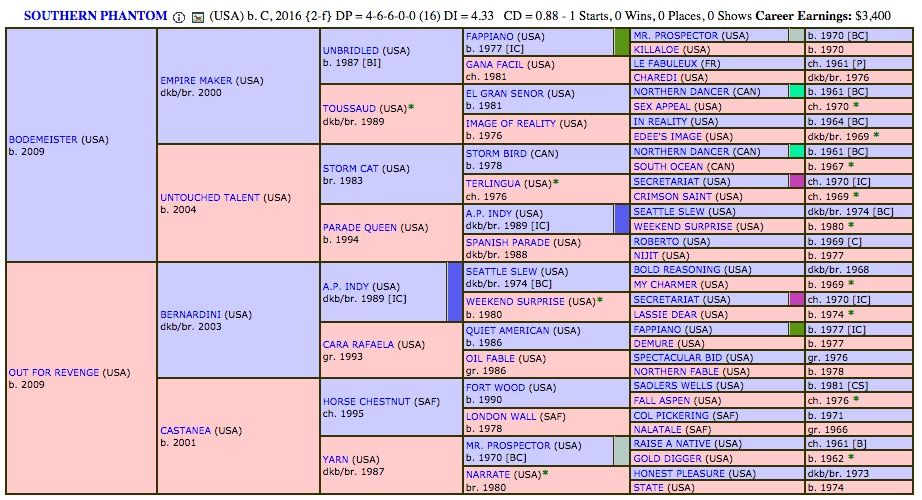This screenshot has height=500, width=922.
Task: Open GOLD DIGGER link
Action: 667,459
